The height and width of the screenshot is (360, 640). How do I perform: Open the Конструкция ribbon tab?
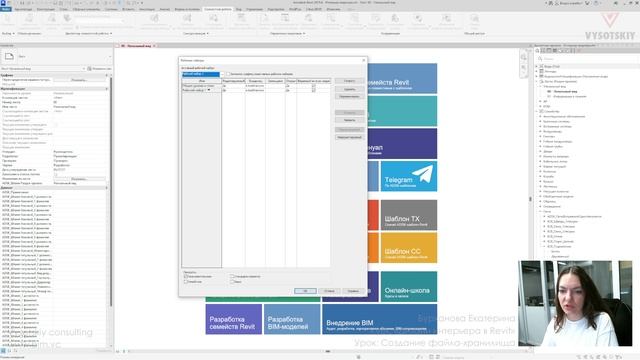45,9
